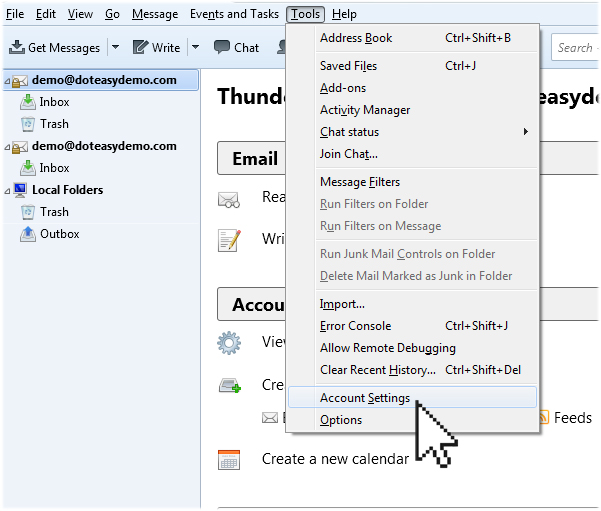
Task: Click write new message notepad icon
Action: coord(229,240)
